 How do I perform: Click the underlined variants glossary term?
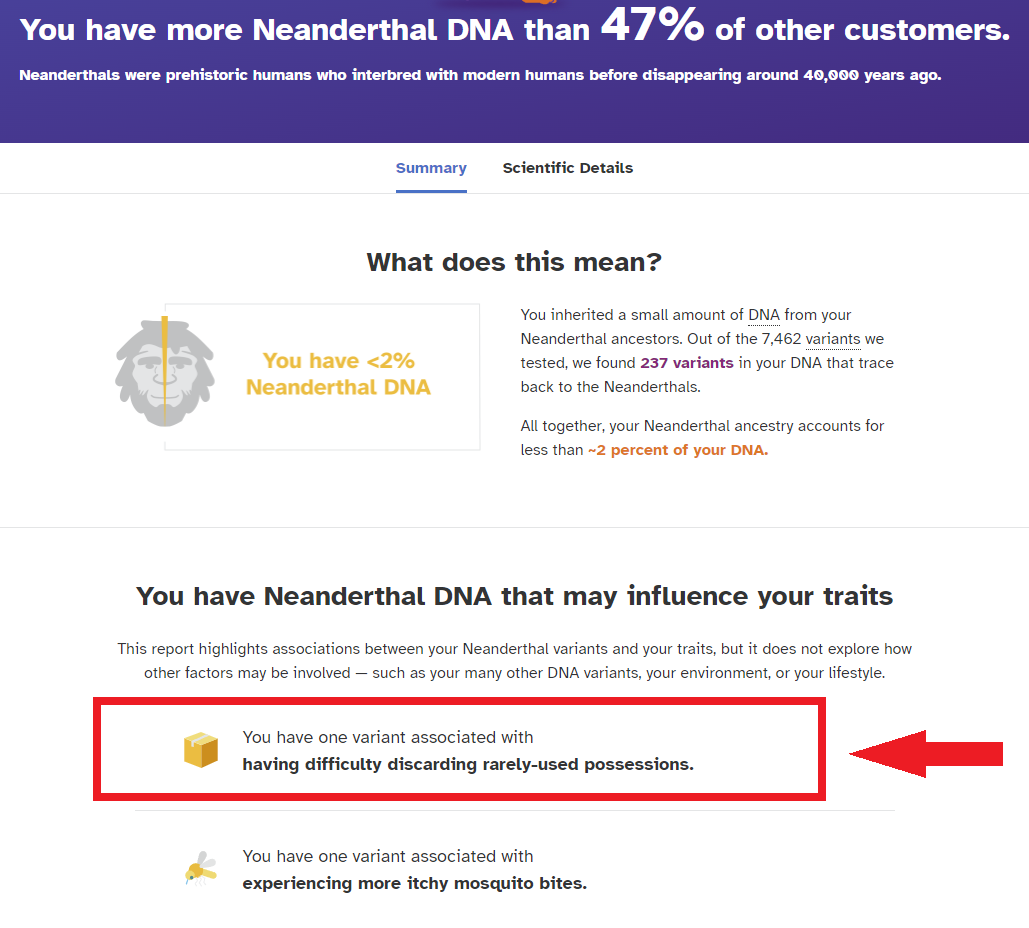click(833, 339)
